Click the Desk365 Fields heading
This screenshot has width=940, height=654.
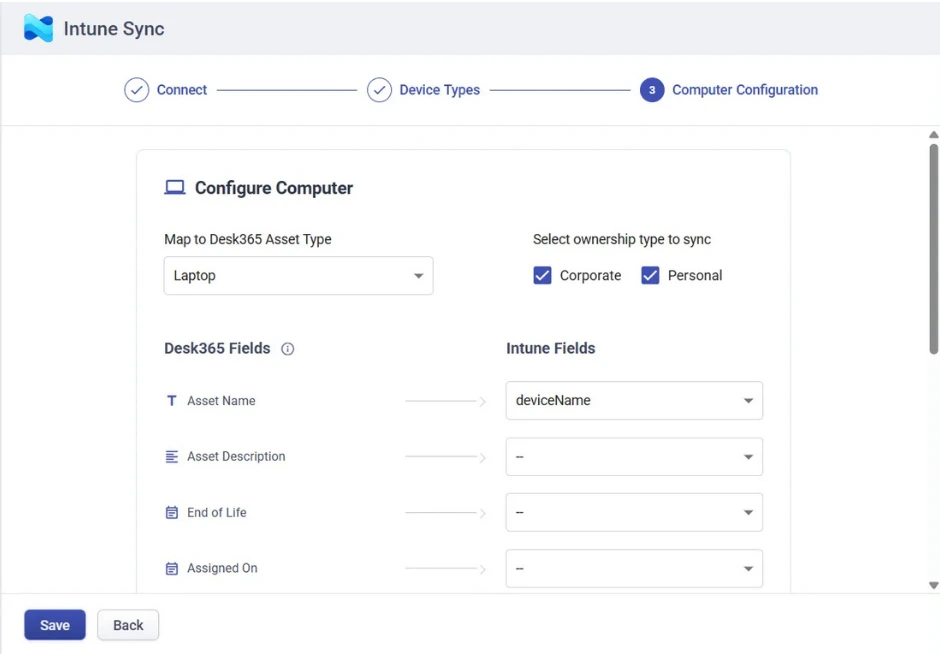coord(217,348)
